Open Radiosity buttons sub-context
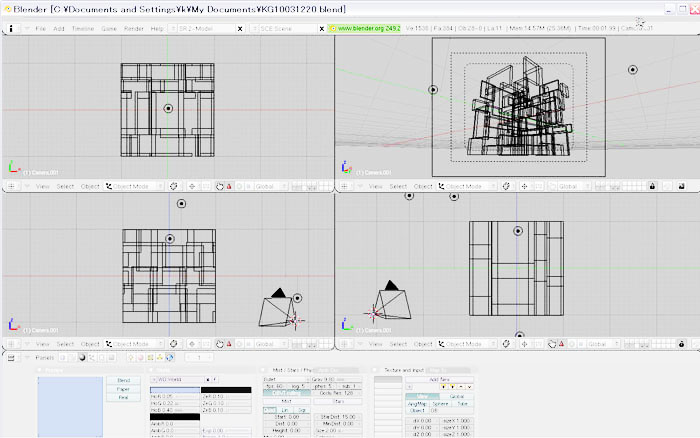700x438 pixels. coord(160,358)
